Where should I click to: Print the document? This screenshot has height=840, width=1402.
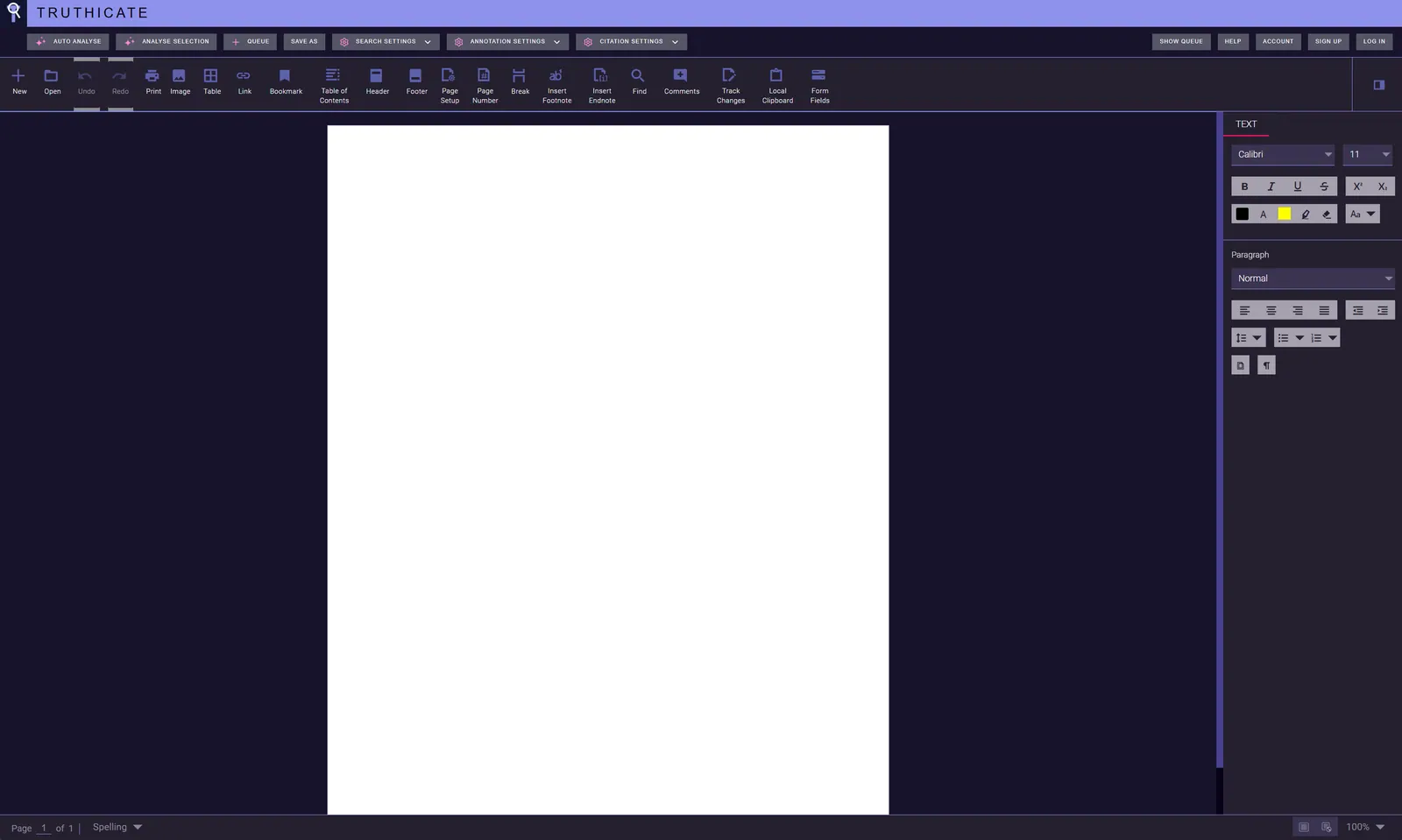click(152, 81)
